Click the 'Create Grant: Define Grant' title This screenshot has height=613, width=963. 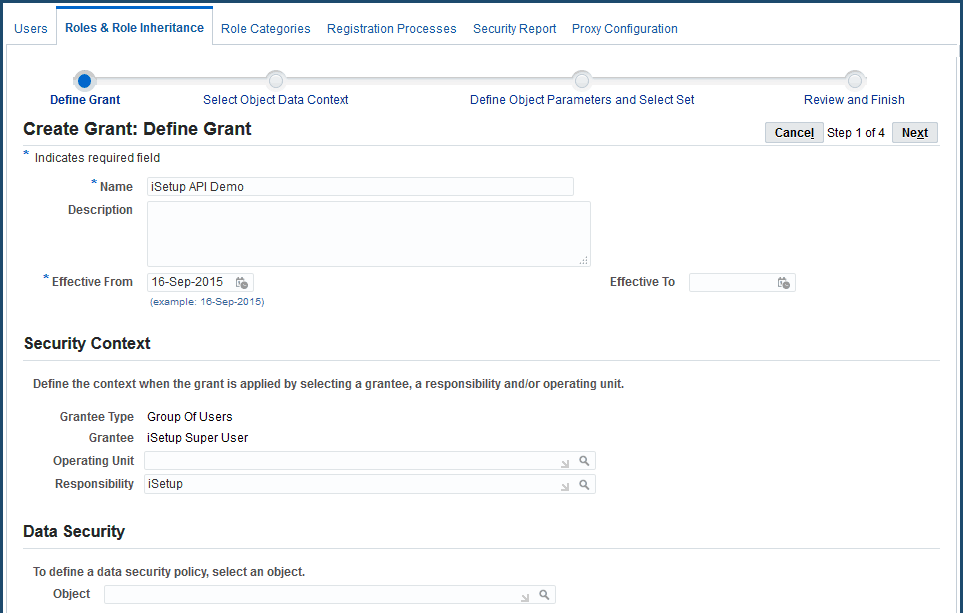138,129
